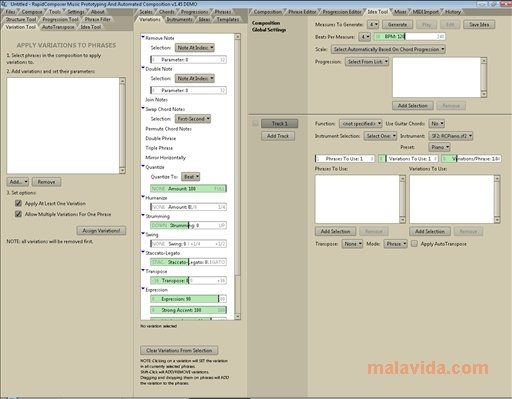Select the Track 1 button

pos(279,124)
